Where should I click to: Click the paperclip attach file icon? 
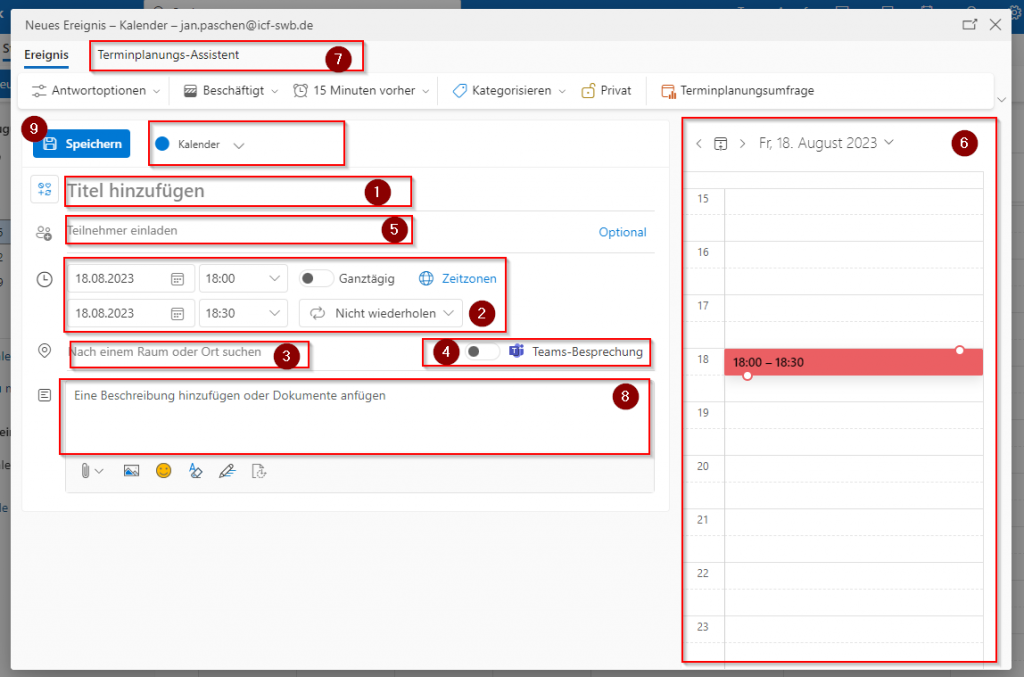point(88,471)
